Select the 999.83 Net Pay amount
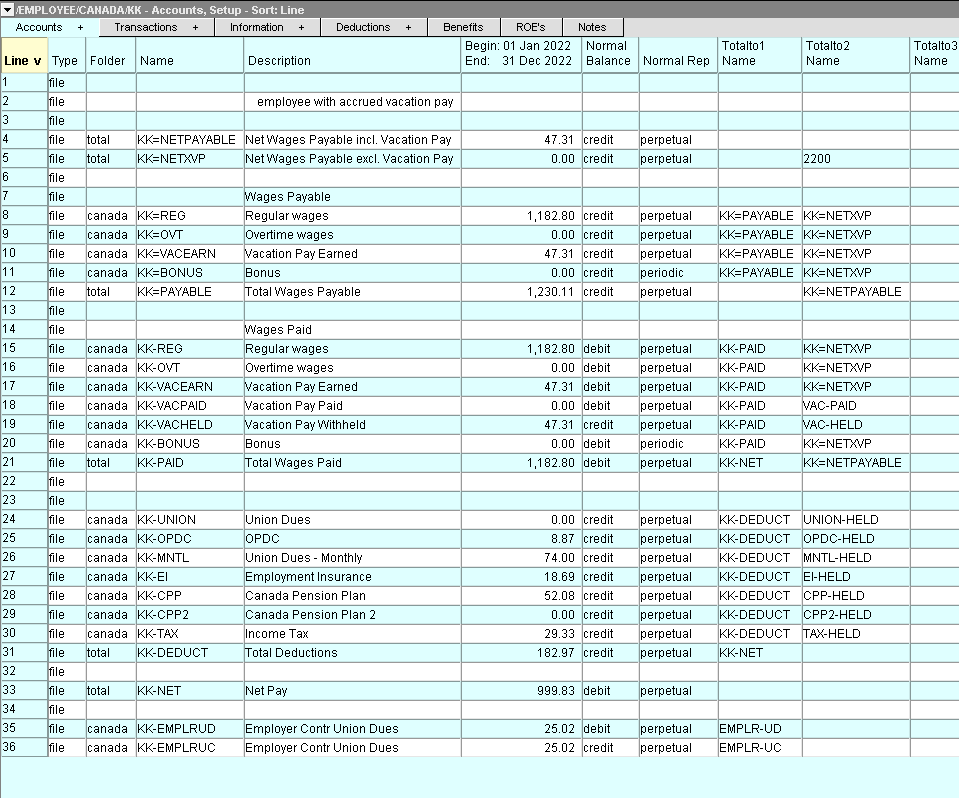The image size is (959, 798). tap(551, 691)
